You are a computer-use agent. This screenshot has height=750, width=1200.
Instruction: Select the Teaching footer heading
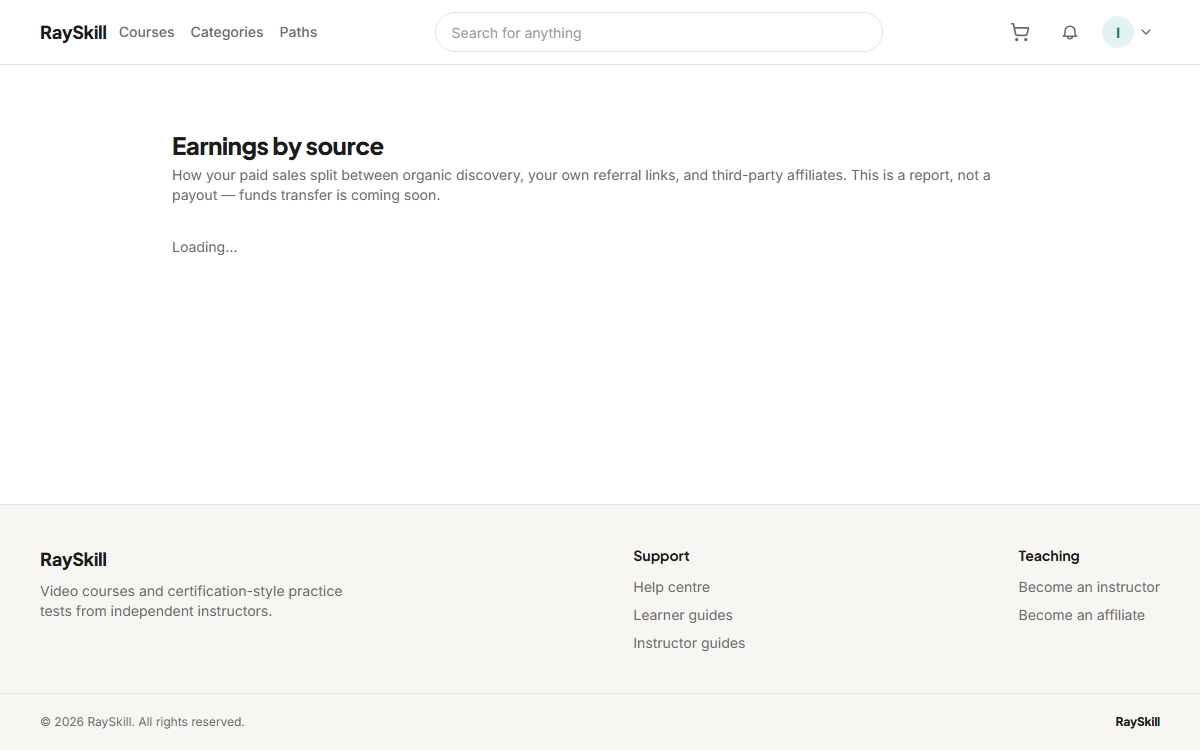[1049, 556]
